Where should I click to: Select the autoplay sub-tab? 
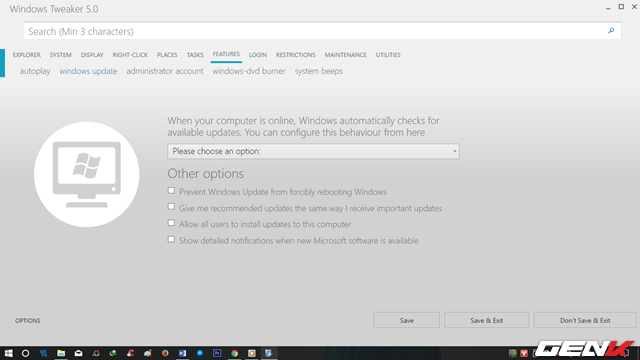(x=35, y=71)
